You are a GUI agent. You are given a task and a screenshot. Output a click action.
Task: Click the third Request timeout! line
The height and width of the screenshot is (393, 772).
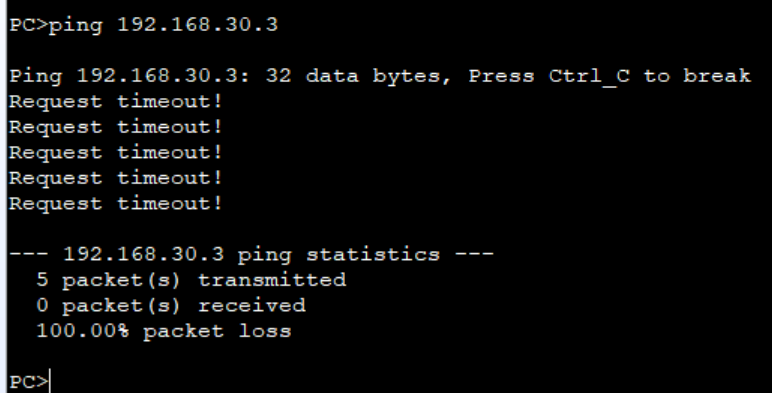(116, 153)
